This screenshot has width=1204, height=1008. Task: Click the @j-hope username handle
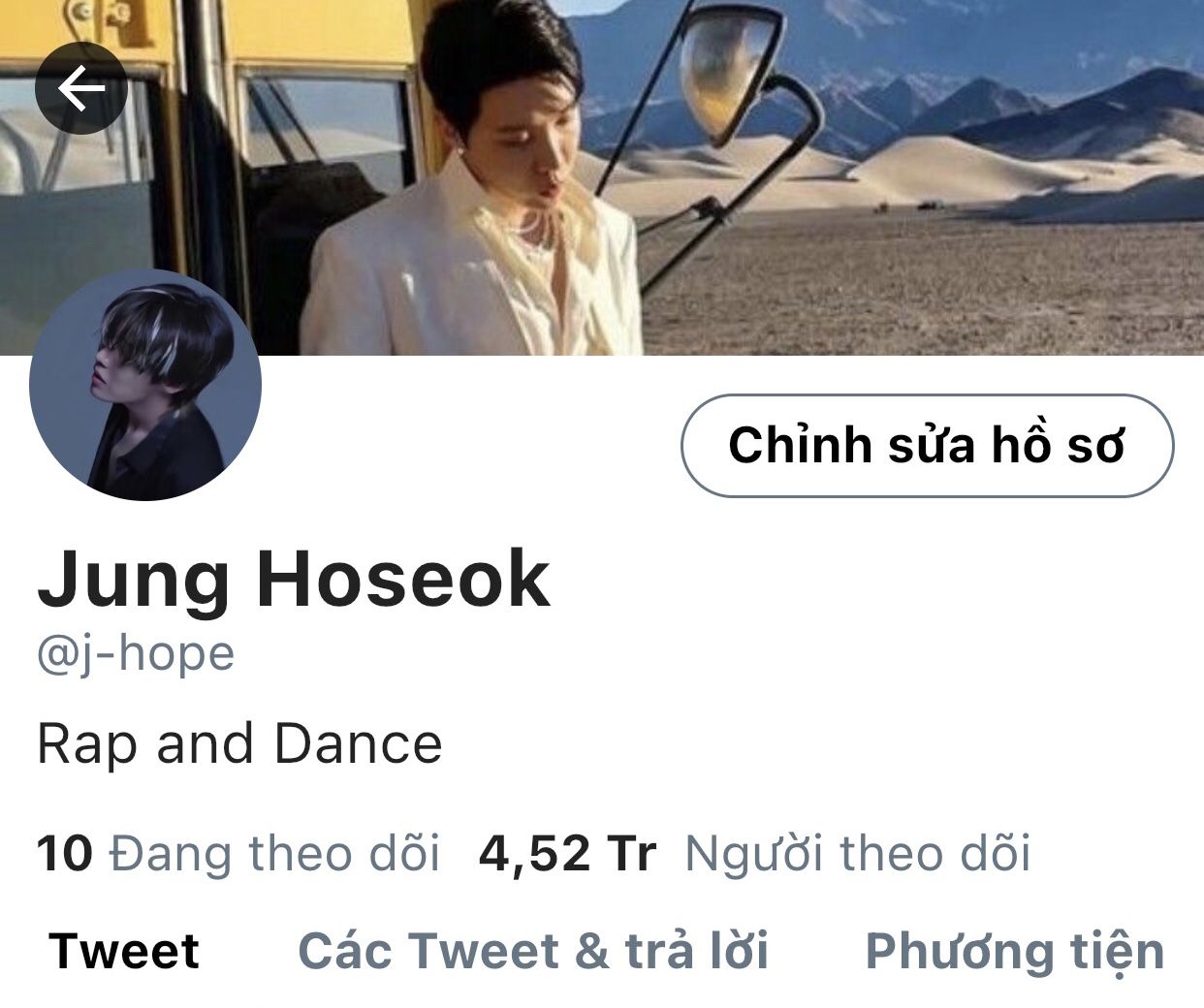tap(135, 654)
